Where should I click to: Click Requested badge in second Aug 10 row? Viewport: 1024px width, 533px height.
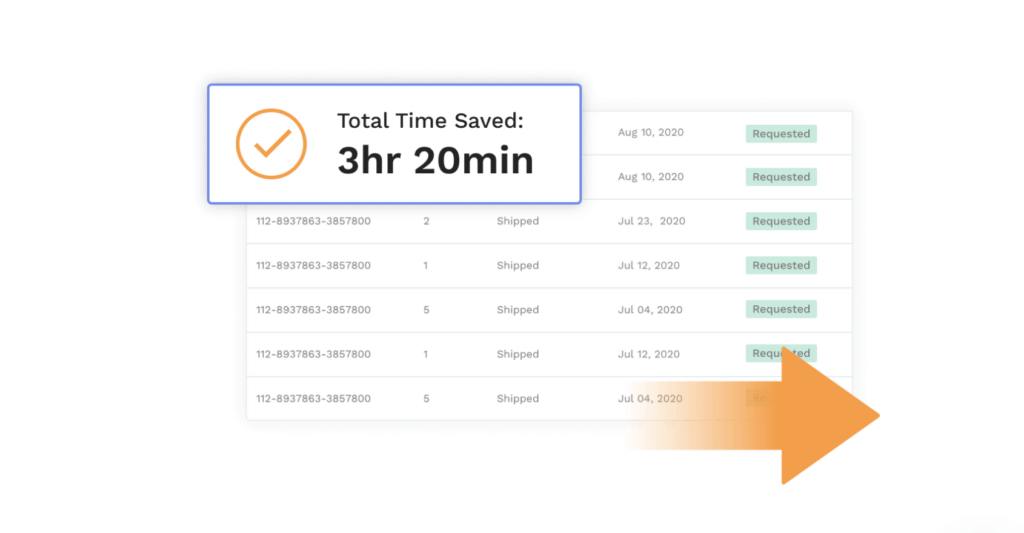point(781,177)
